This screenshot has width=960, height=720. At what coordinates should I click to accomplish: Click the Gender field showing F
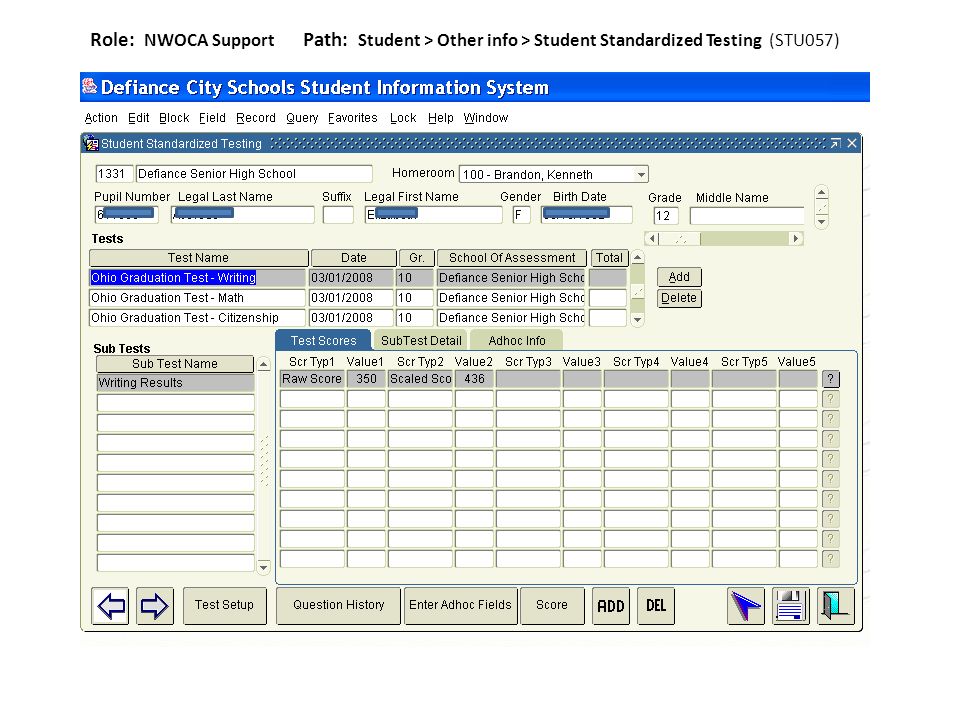522,215
